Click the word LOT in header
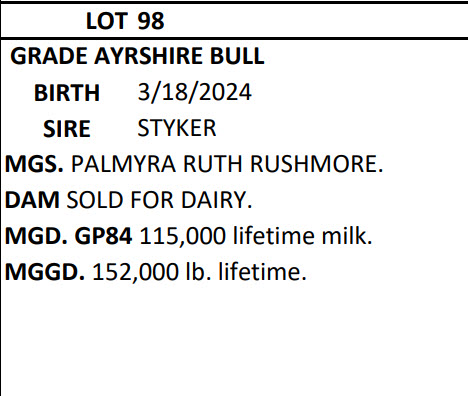 tap(107, 21)
